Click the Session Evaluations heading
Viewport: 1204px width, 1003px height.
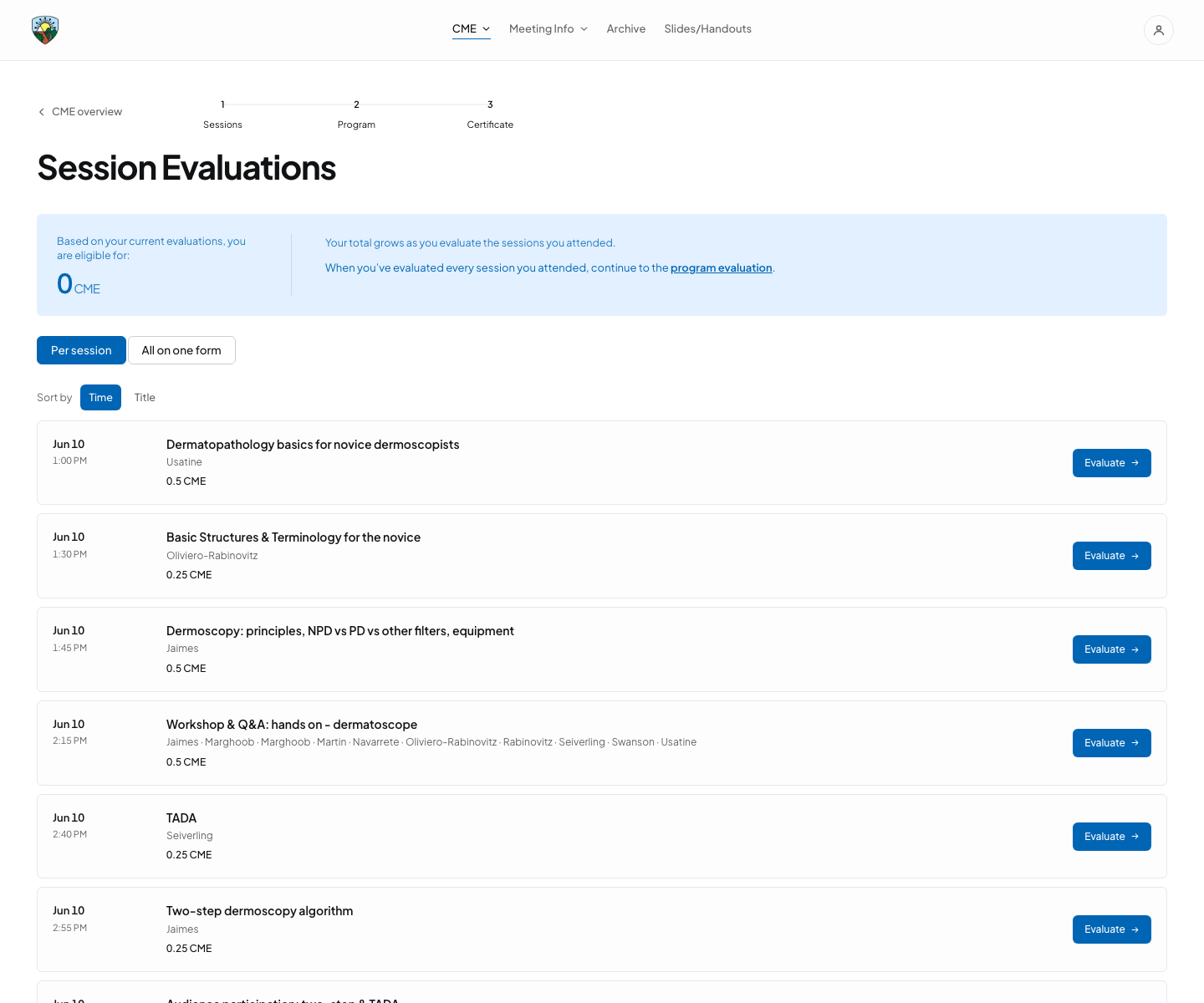click(x=186, y=168)
